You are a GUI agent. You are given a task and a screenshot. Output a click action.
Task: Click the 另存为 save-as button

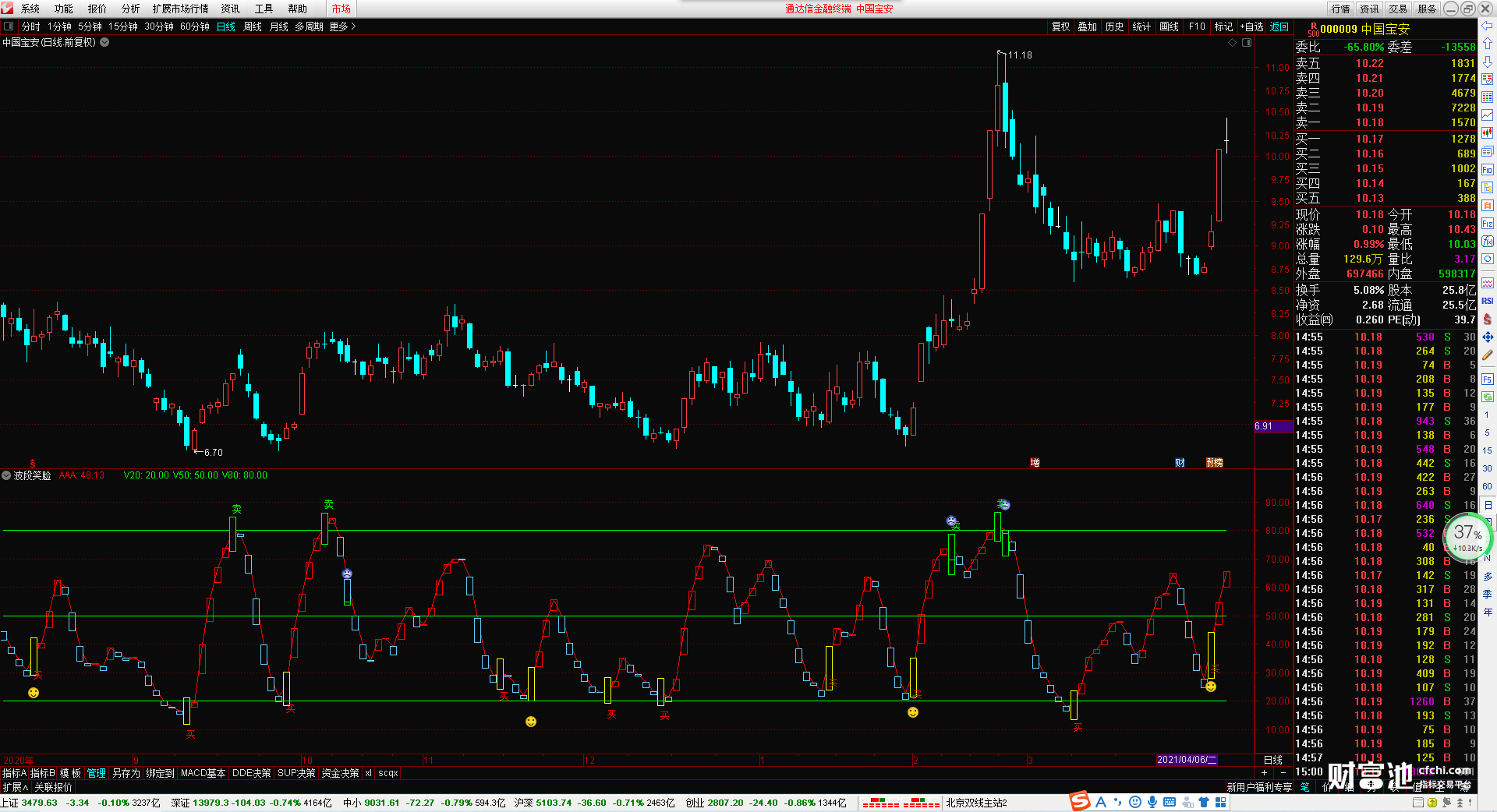point(126,773)
